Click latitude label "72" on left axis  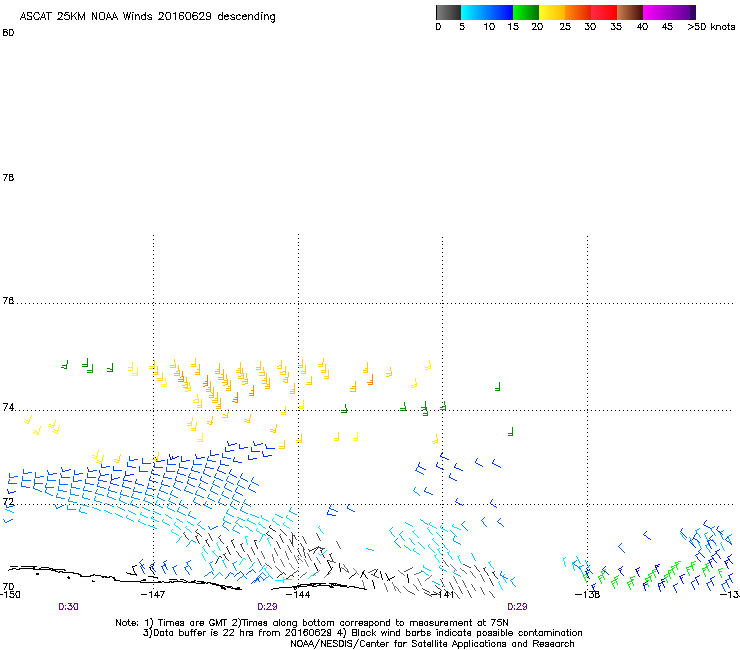(8, 501)
